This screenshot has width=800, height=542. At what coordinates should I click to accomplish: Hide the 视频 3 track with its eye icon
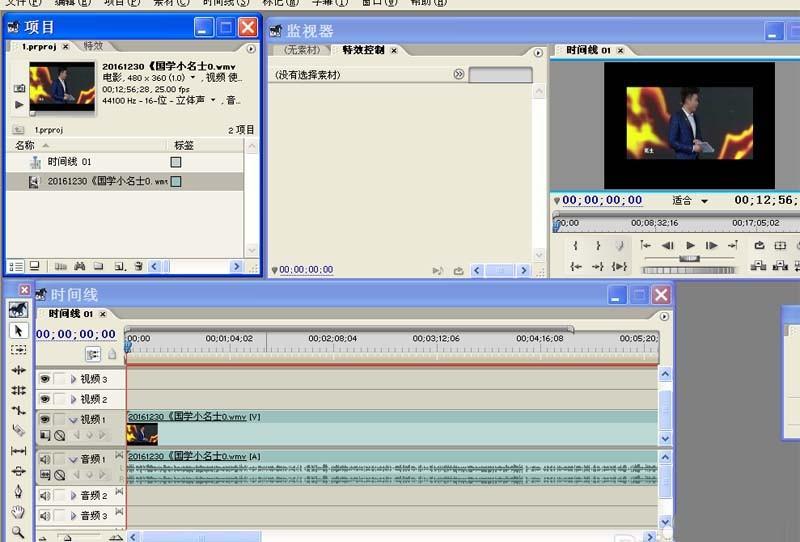(44, 379)
